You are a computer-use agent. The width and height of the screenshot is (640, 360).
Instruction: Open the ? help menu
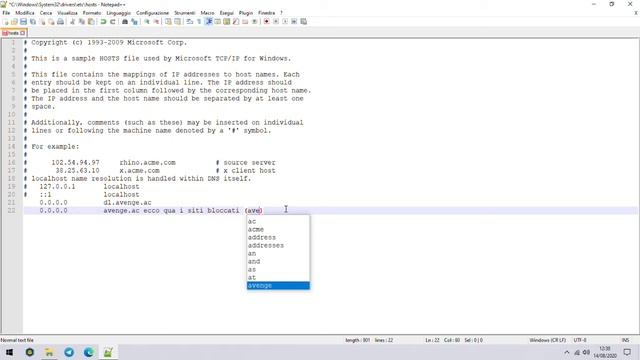click(x=281, y=13)
